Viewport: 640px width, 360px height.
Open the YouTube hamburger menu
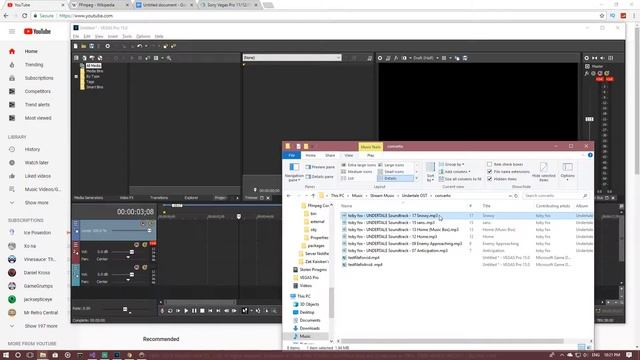click(12, 31)
